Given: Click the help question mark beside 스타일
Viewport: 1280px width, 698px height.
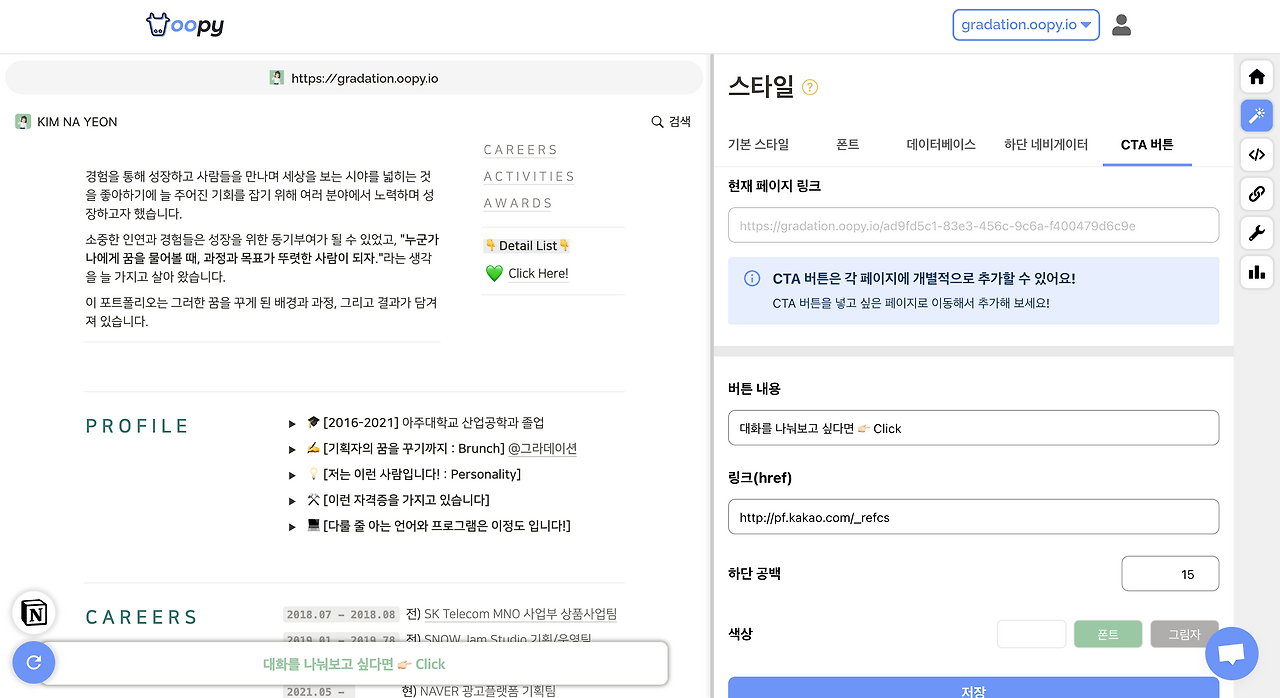Looking at the screenshot, I should tap(808, 88).
